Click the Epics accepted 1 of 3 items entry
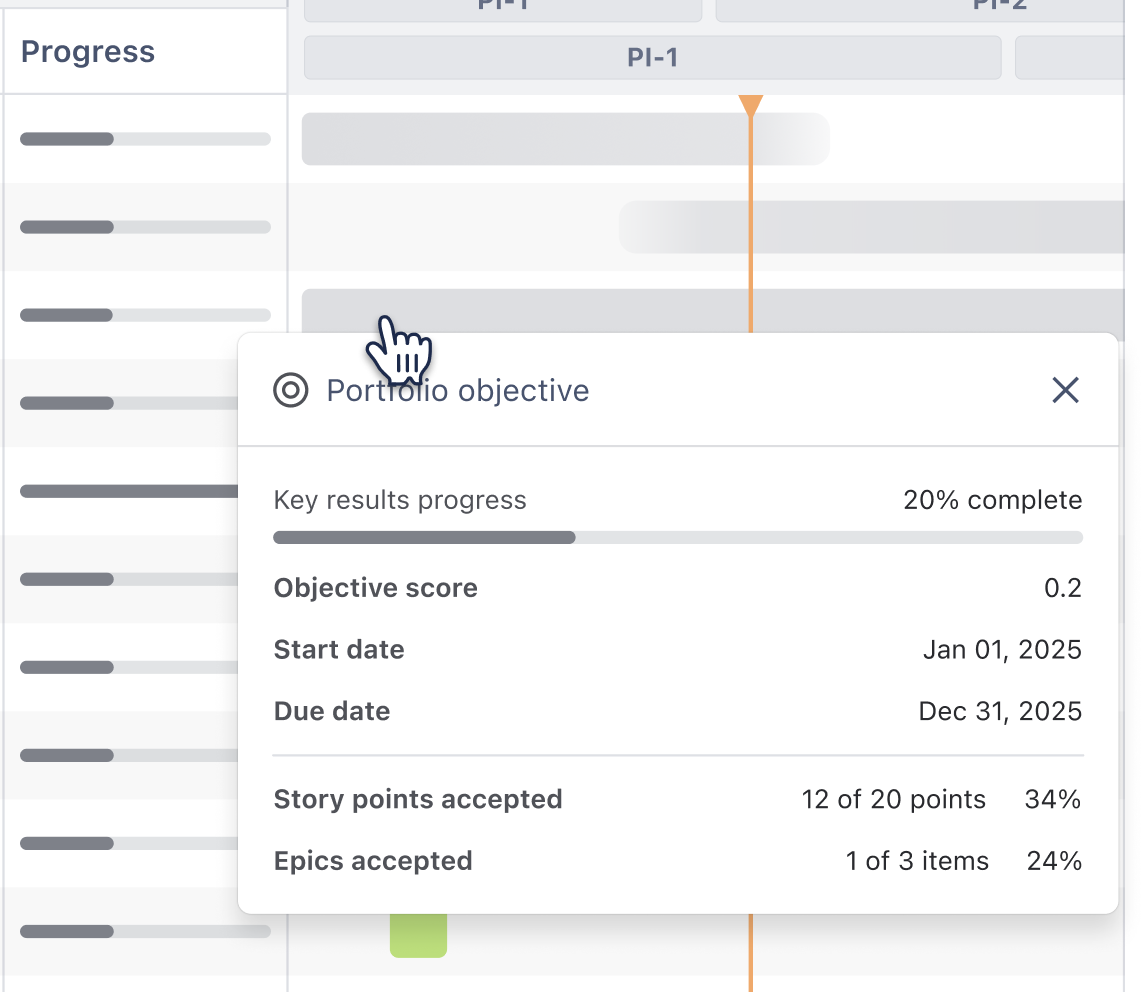1142x992 pixels. [x=918, y=861]
